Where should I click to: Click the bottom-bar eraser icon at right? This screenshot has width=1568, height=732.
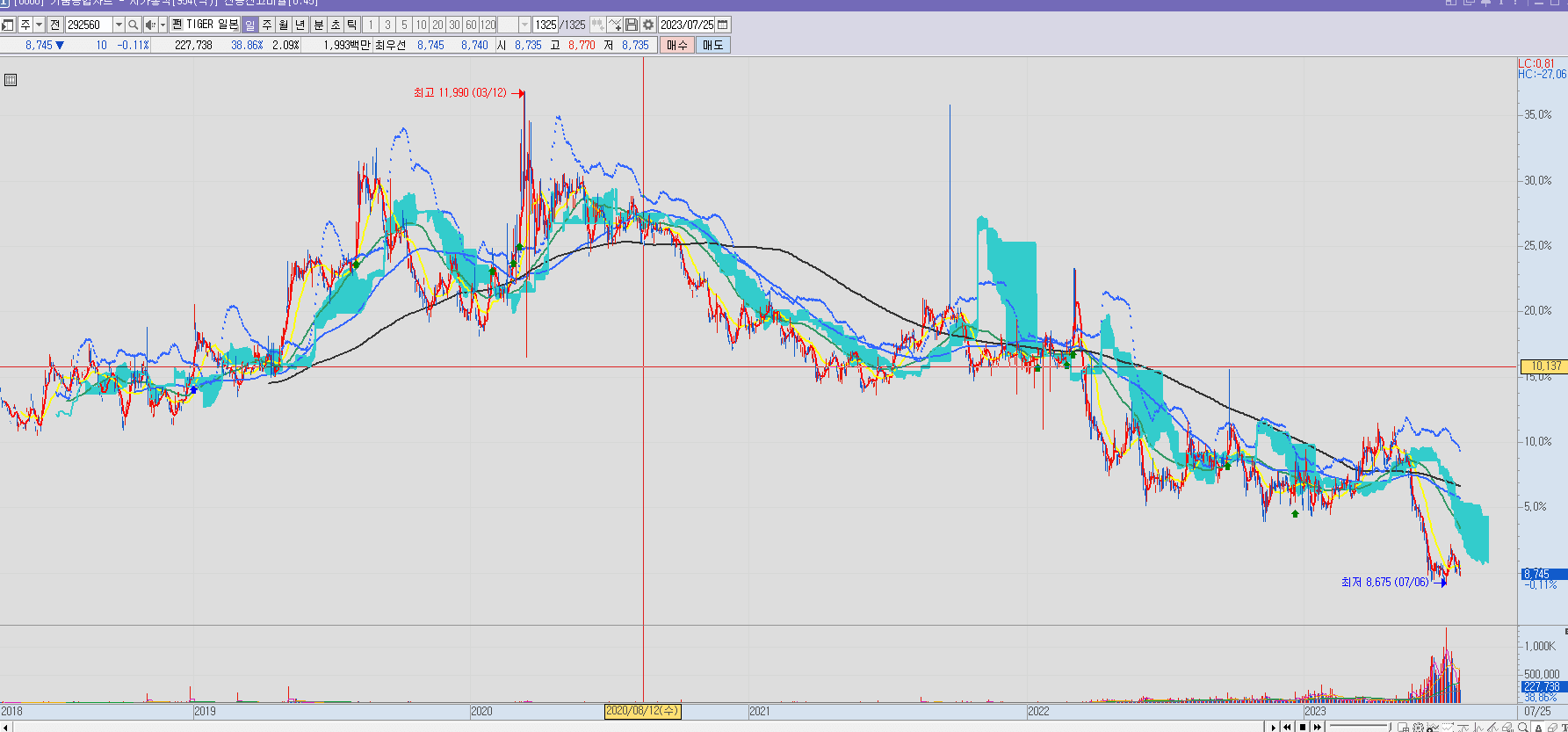(x=1552, y=727)
